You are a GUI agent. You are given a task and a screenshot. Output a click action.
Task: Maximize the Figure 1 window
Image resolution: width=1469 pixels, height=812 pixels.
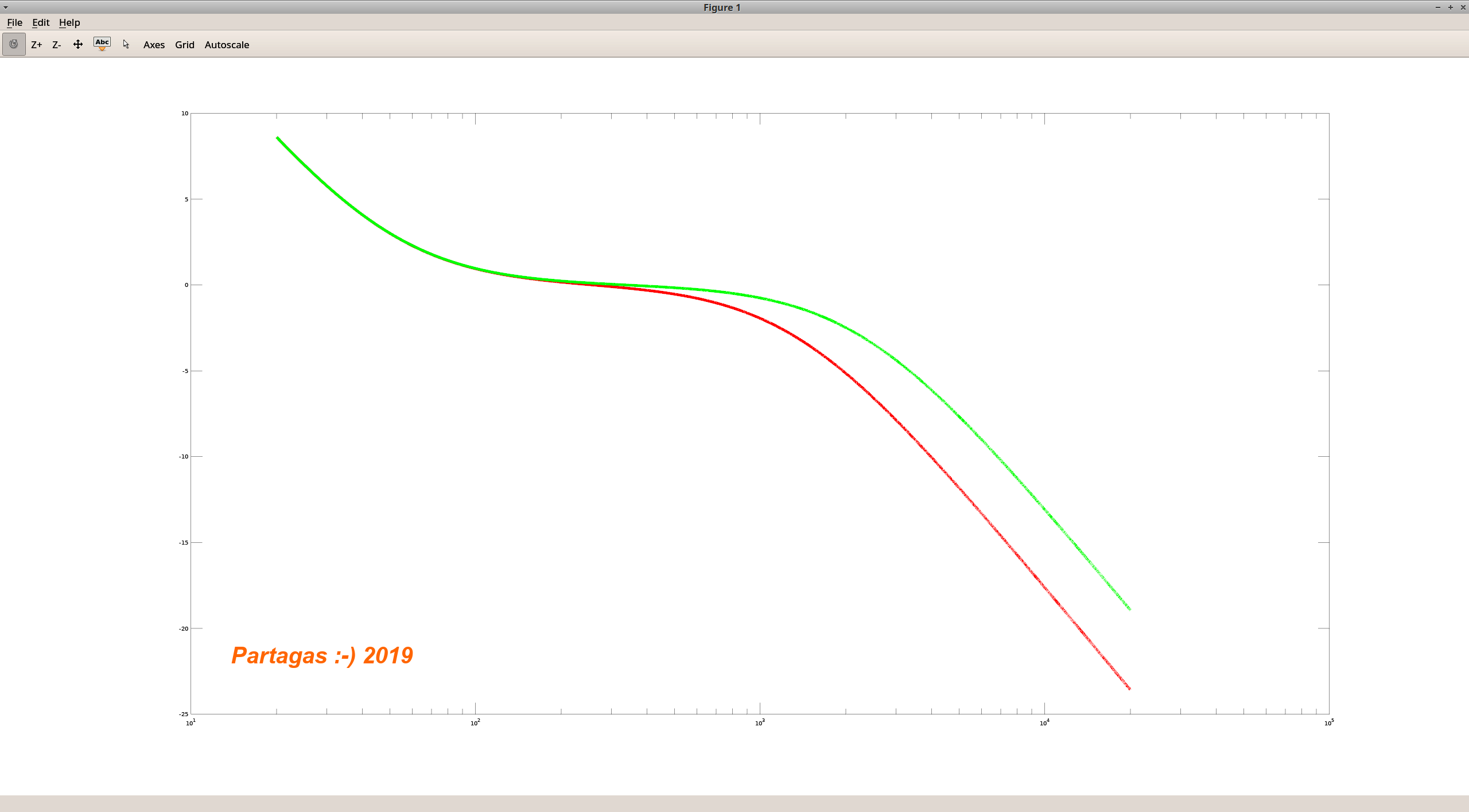[1451, 7]
